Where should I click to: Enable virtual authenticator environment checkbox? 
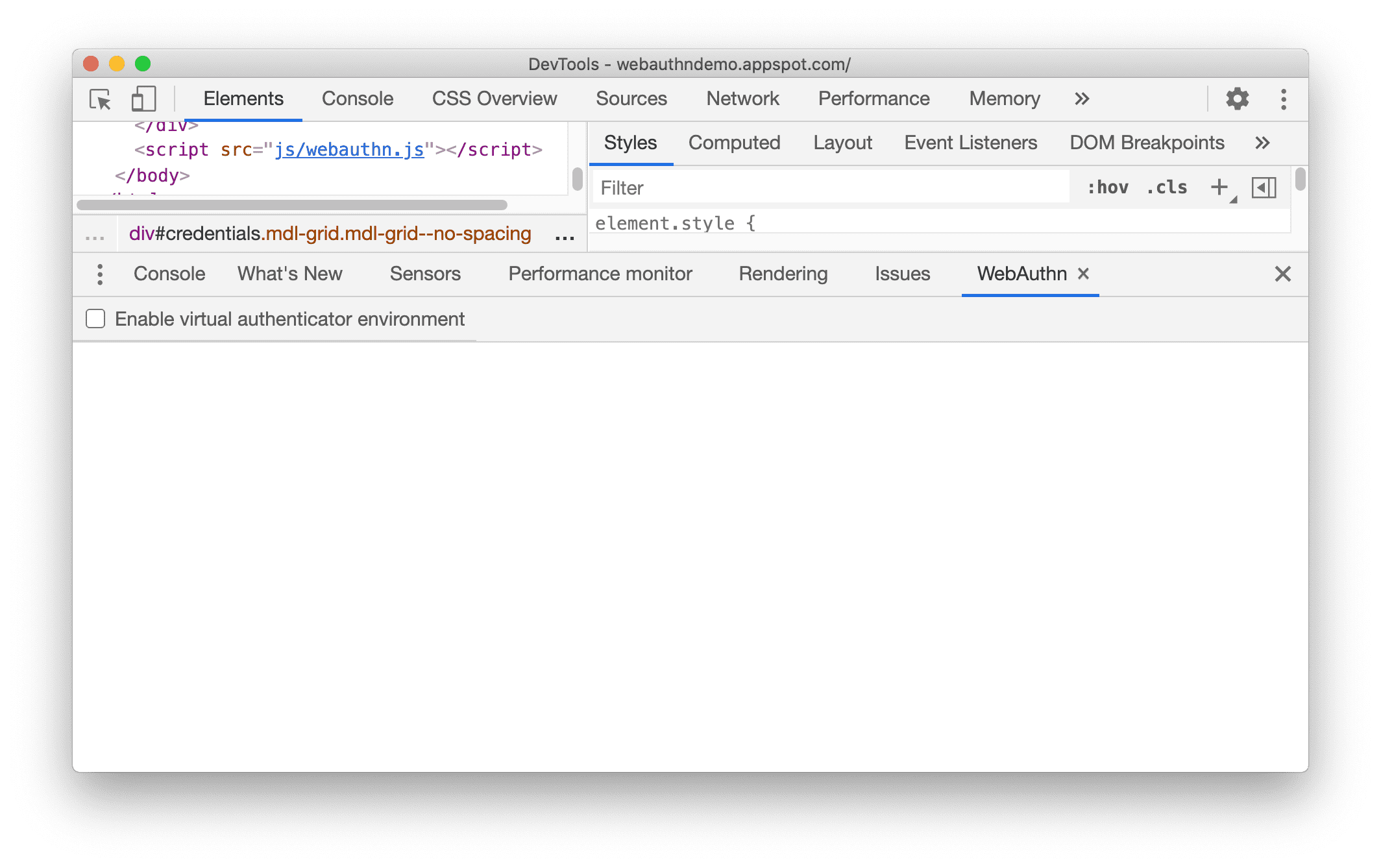tap(97, 319)
